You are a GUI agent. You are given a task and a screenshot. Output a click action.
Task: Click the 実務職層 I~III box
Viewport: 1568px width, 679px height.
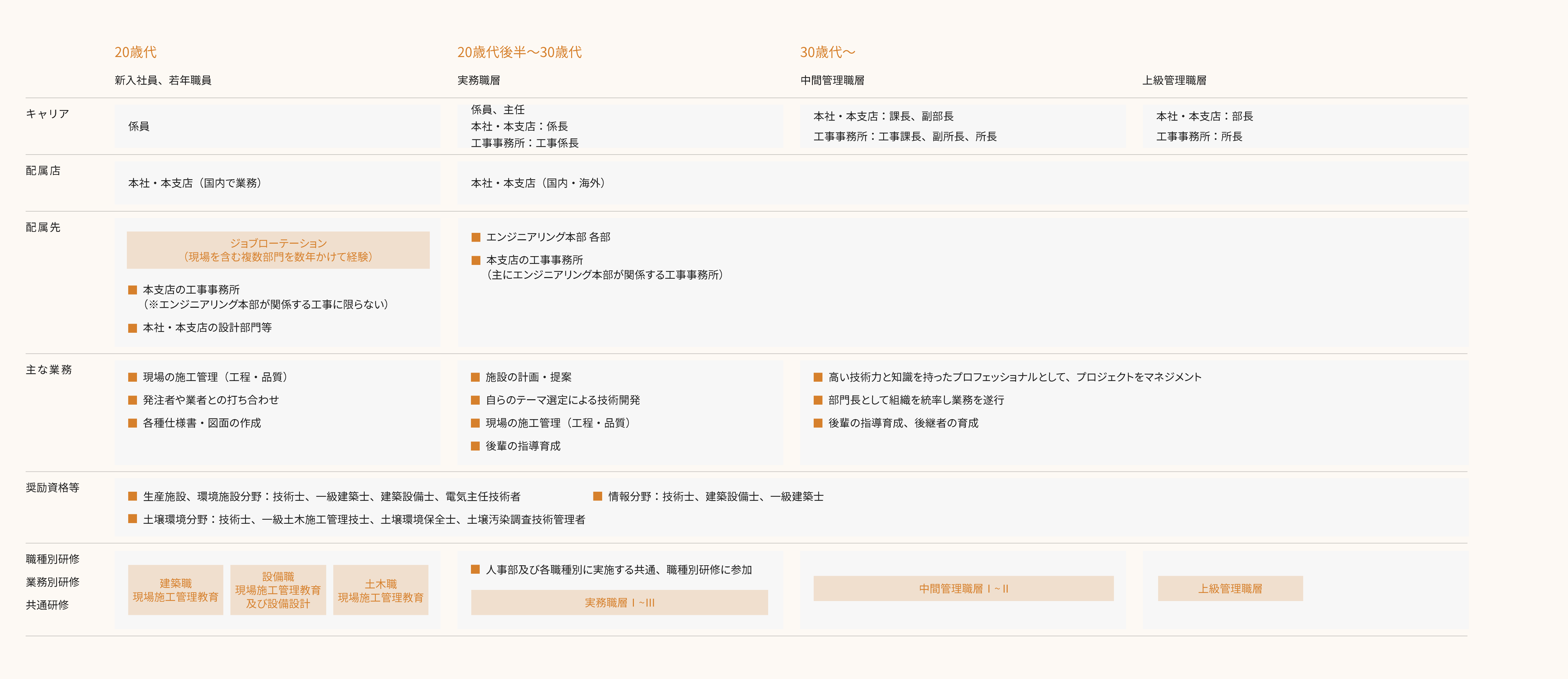[619, 602]
